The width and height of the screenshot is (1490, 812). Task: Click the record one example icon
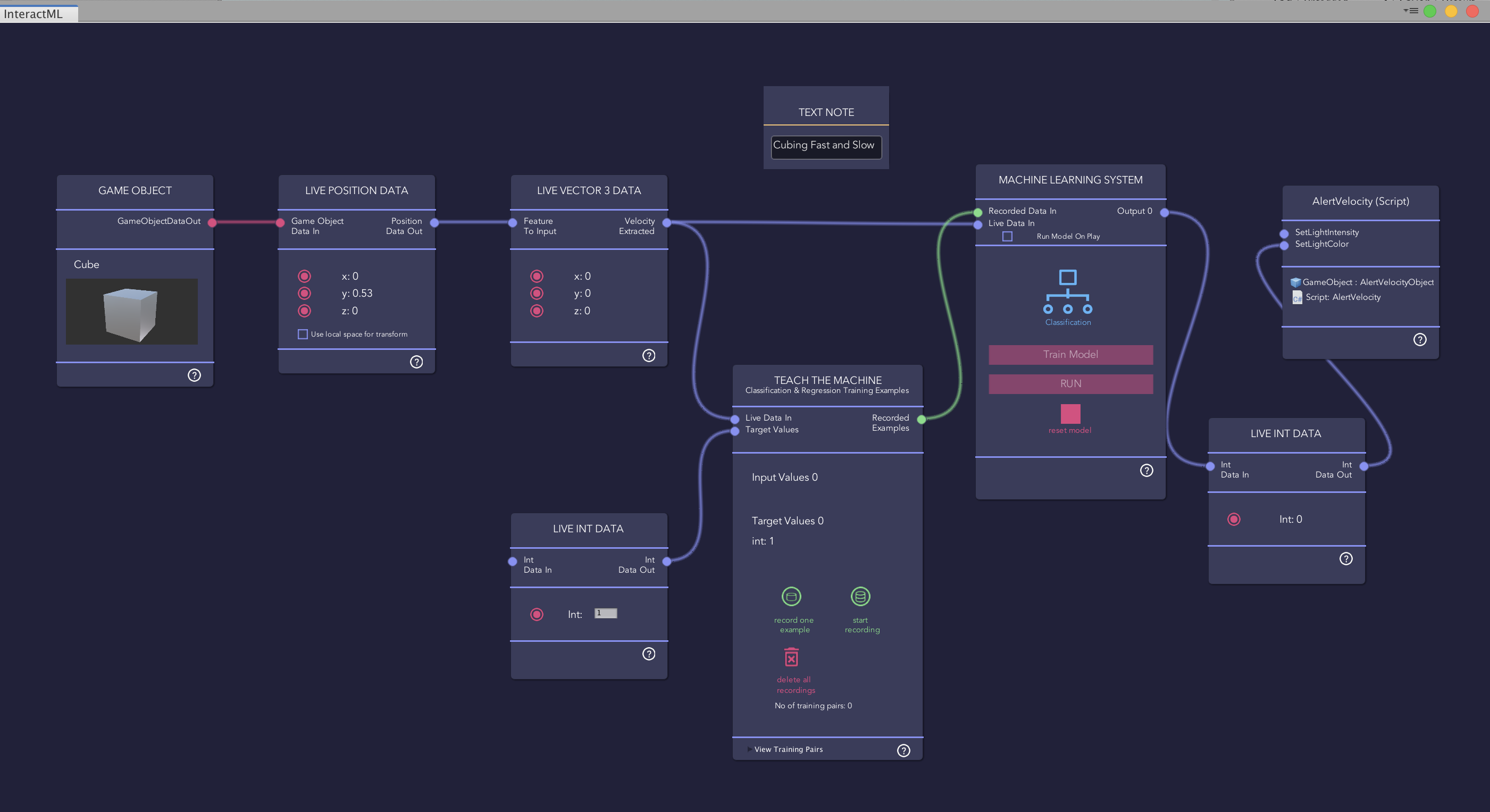(x=791, y=596)
